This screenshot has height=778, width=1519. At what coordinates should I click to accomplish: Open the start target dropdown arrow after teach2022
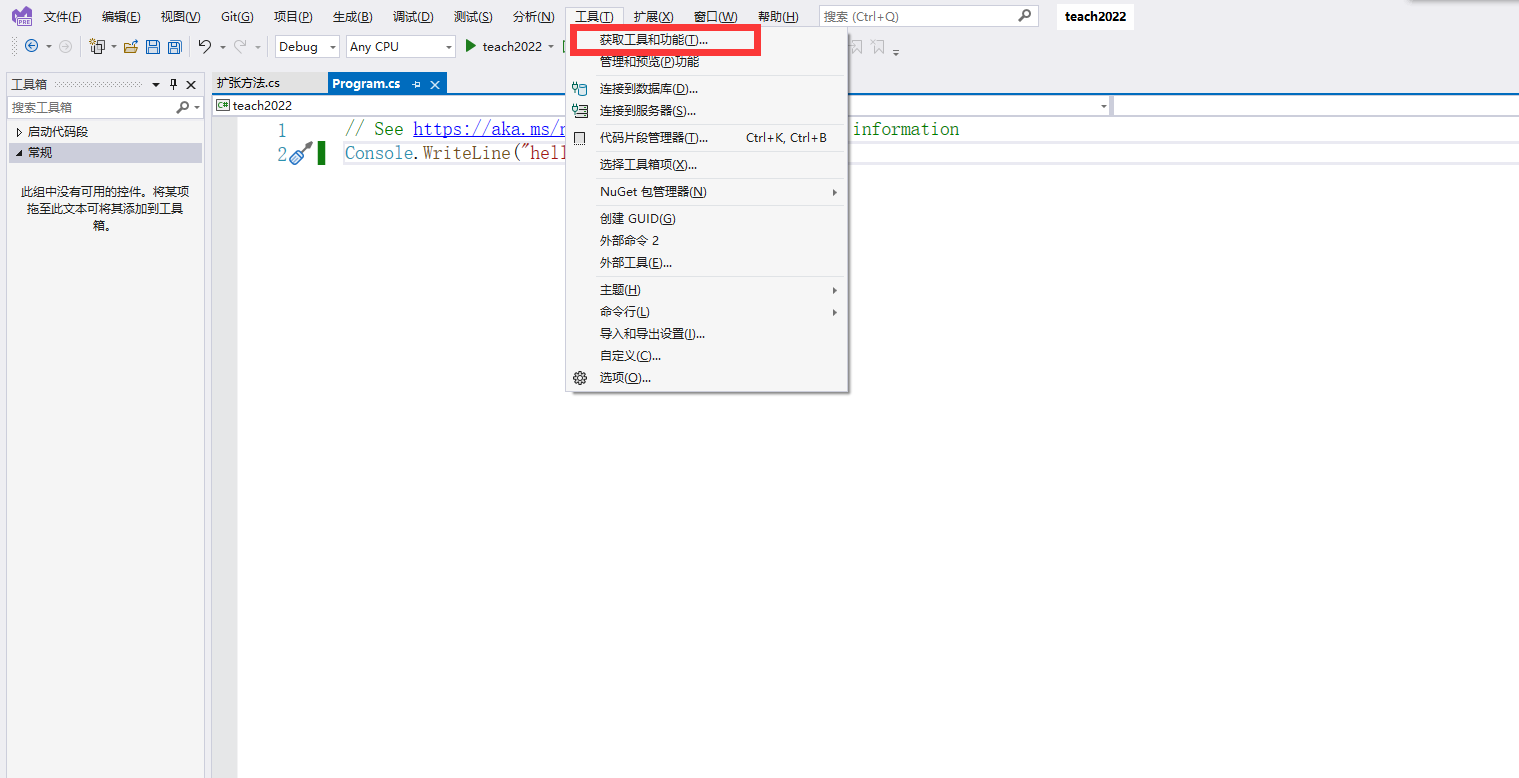coord(550,46)
